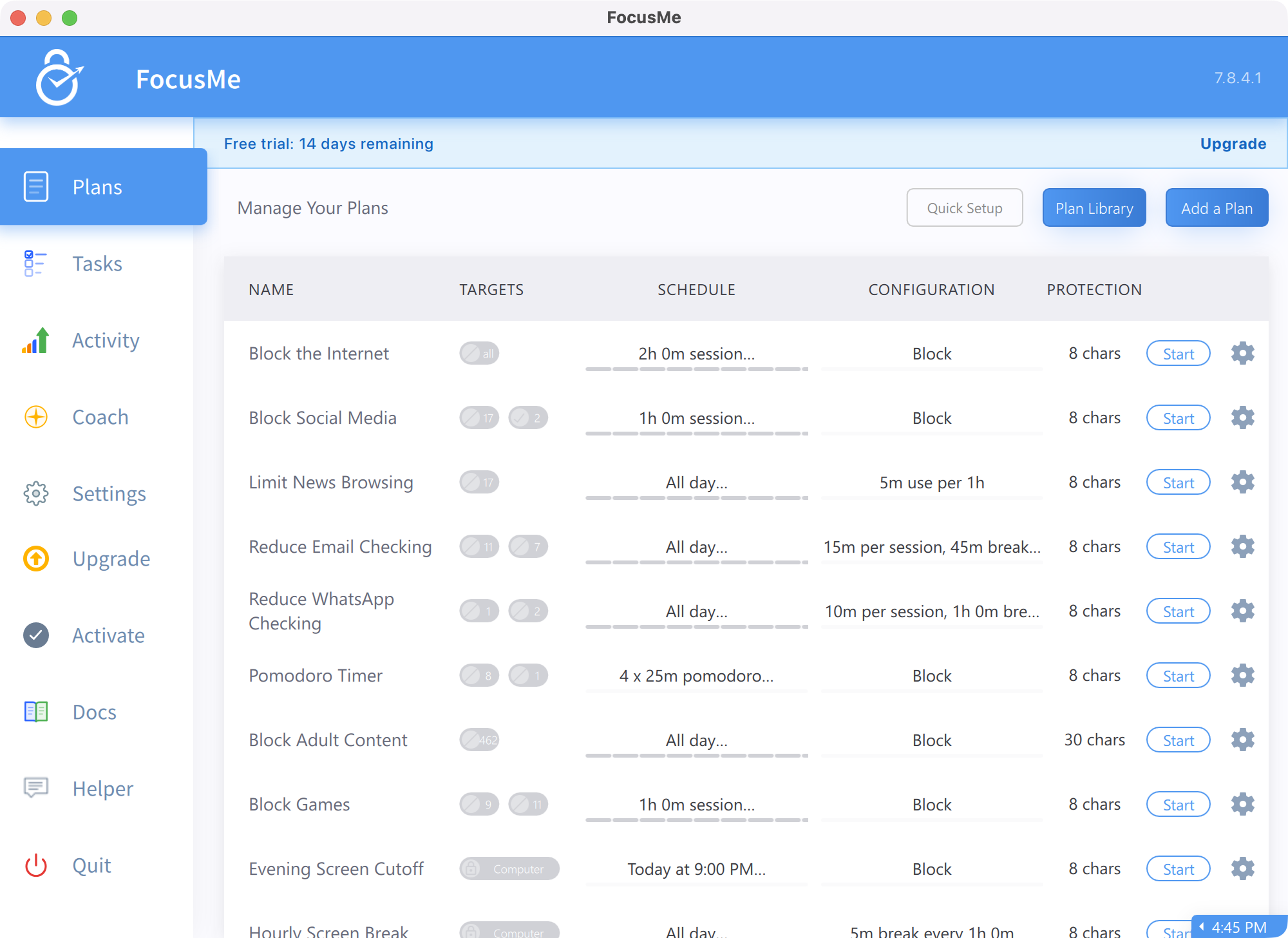Click the weekday schedule bar for Block Games
This screenshot has width=1288, height=938.
pos(696,820)
